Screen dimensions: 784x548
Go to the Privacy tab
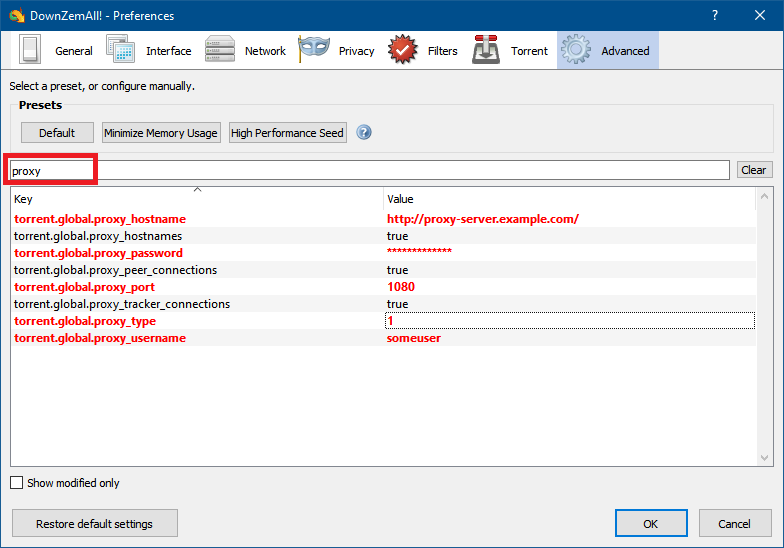336,50
